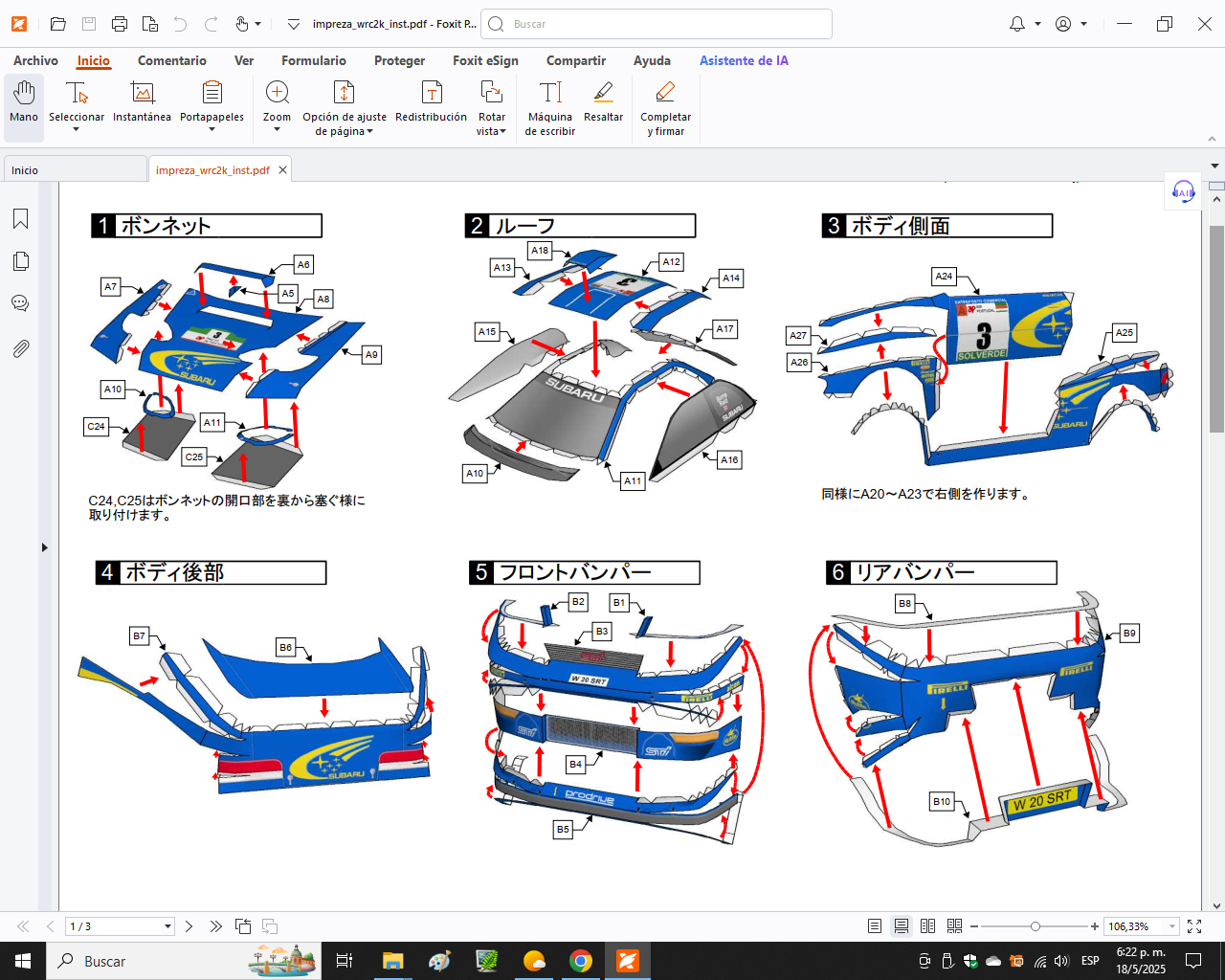Toggle single page view mode
This screenshot has width=1225, height=980.
[875, 926]
